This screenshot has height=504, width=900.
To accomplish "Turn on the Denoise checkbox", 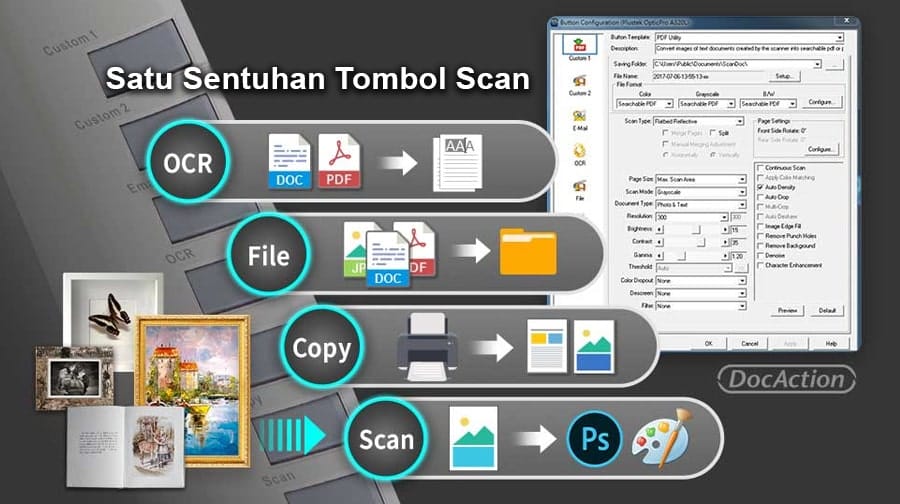I will point(761,255).
